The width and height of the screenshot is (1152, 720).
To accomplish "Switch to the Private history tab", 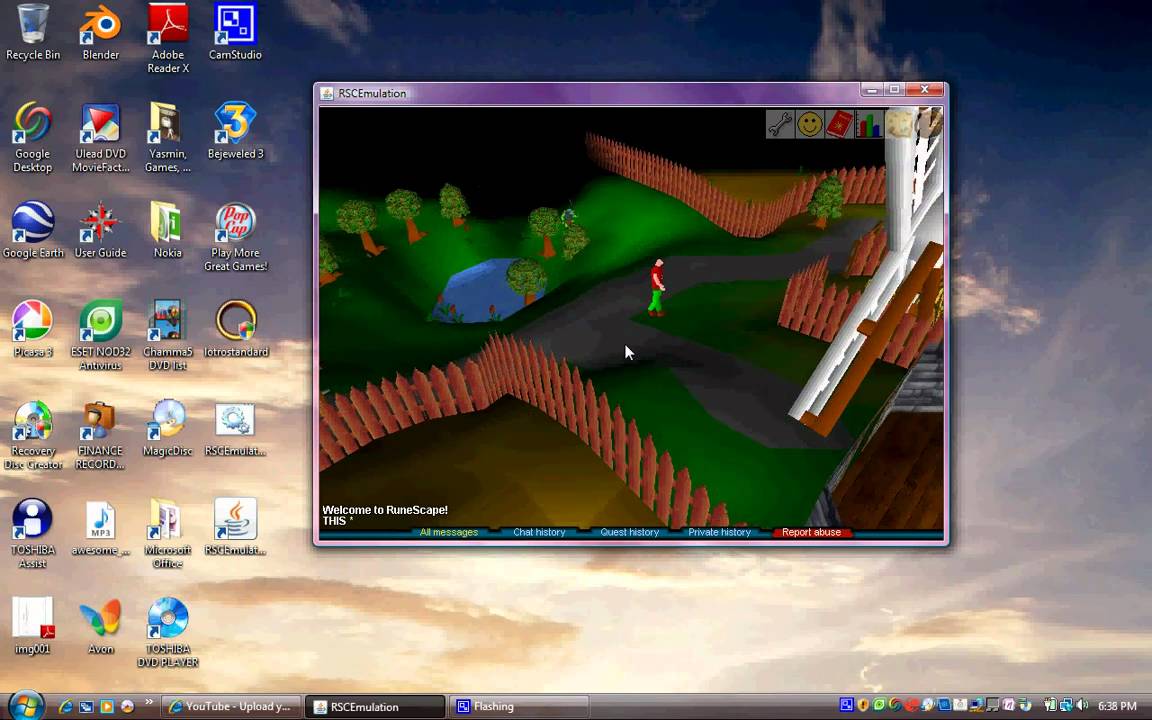I will click(719, 532).
